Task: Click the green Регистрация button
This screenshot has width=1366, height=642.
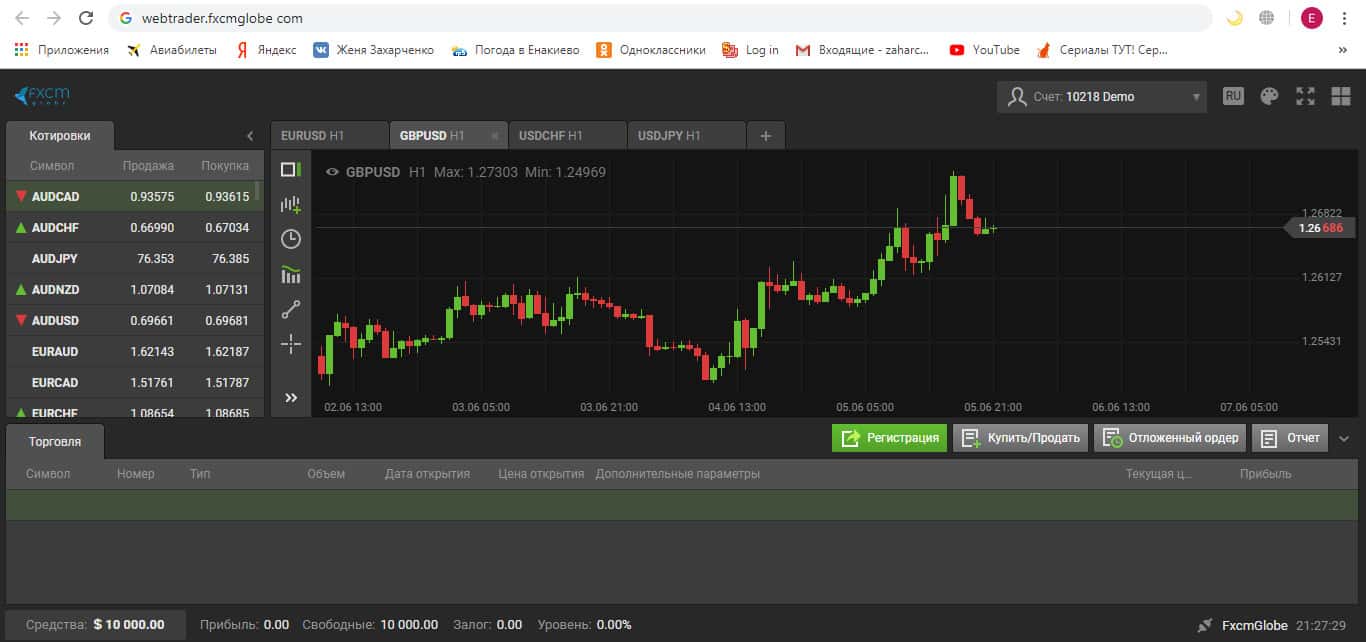Action: 889,438
